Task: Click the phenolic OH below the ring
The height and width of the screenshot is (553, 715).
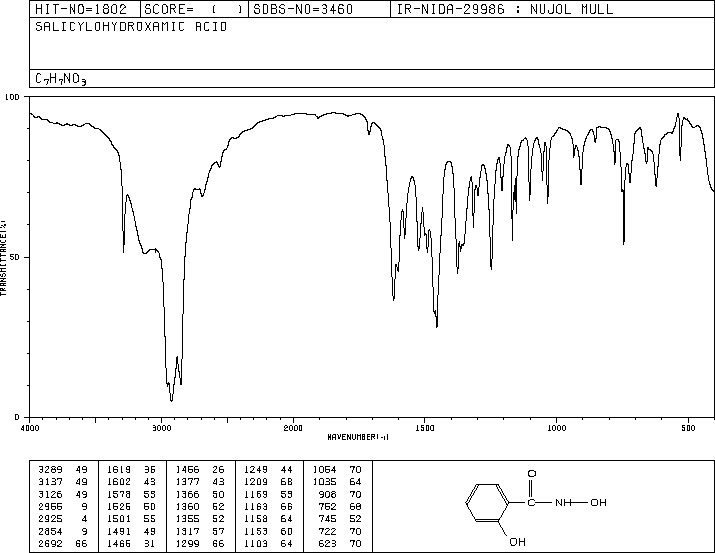Action: click(x=518, y=542)
